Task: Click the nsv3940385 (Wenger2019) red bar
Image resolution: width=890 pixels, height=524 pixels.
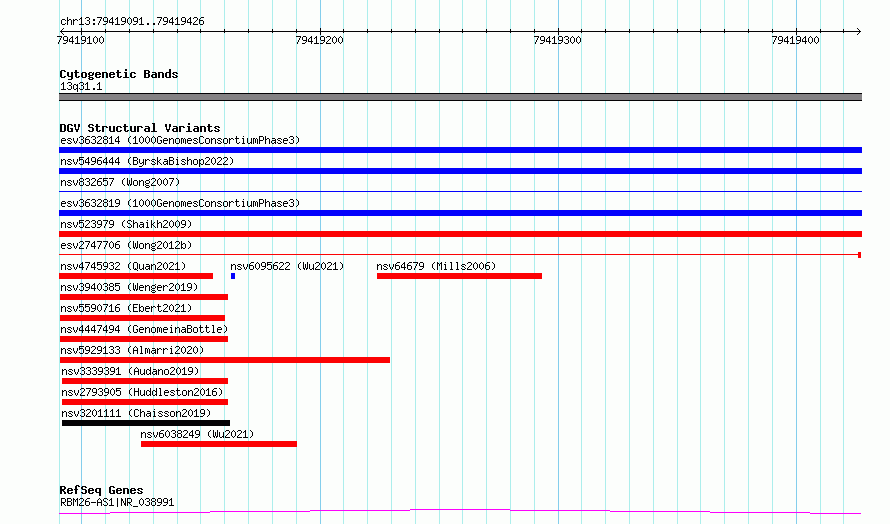Action: click(144, 297)
